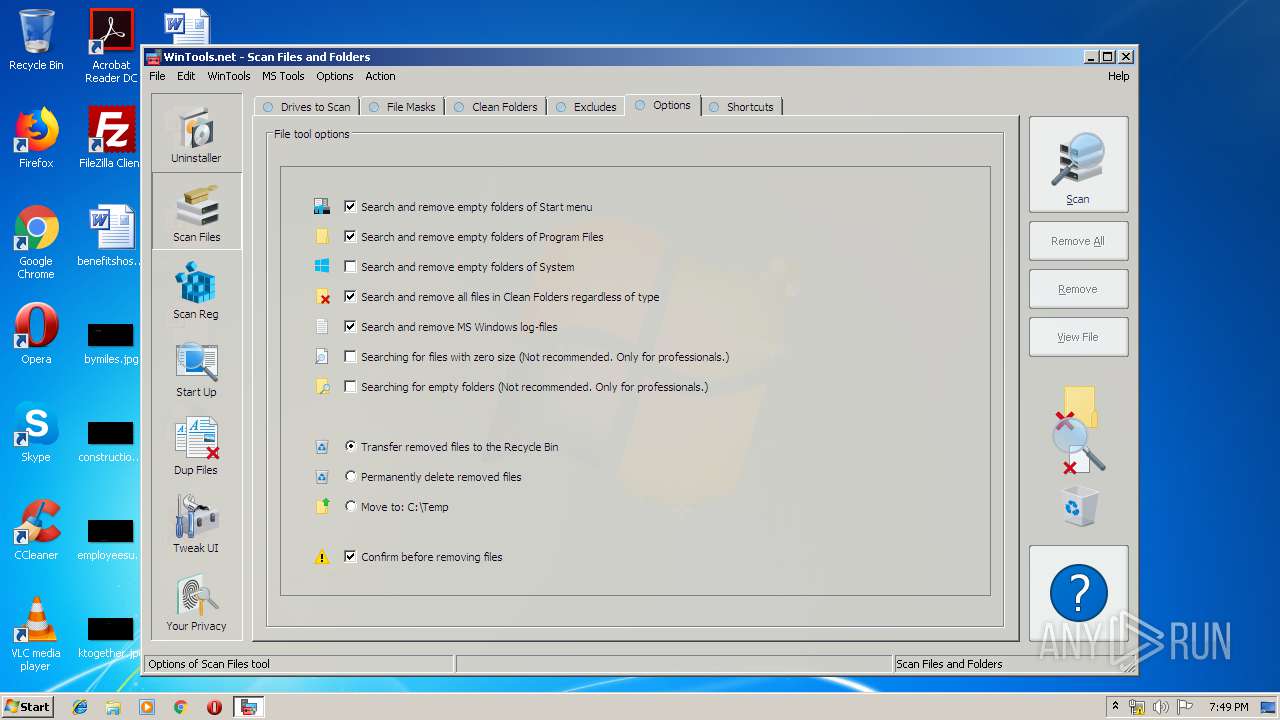Image resolution: width=1280 pixels, height=720 pixels.
Task: Select Permanently delete removed files option
Action: (x=350, y=477)
